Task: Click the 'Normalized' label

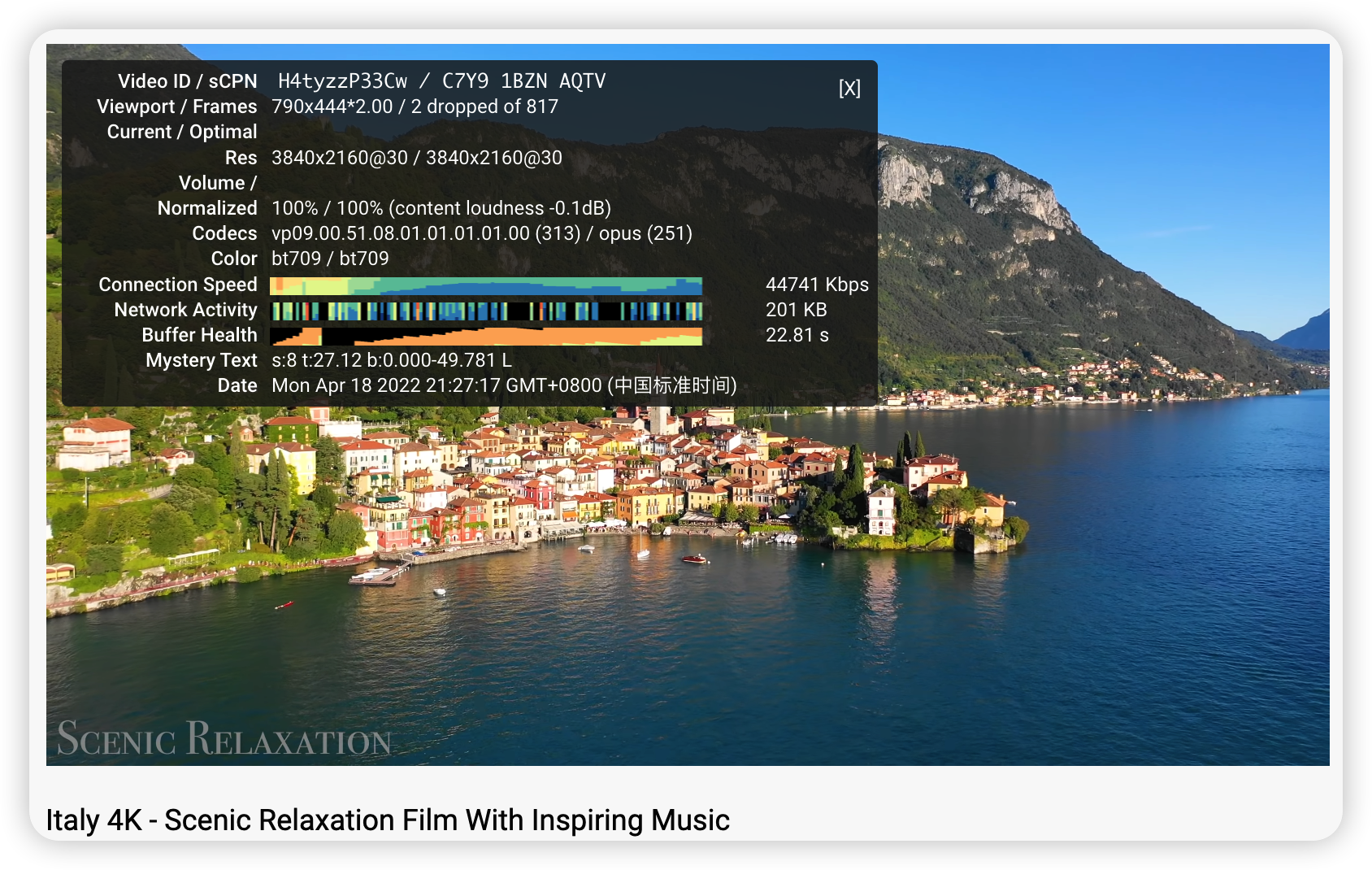Action: pyautogui.click(x=207, y=208)
